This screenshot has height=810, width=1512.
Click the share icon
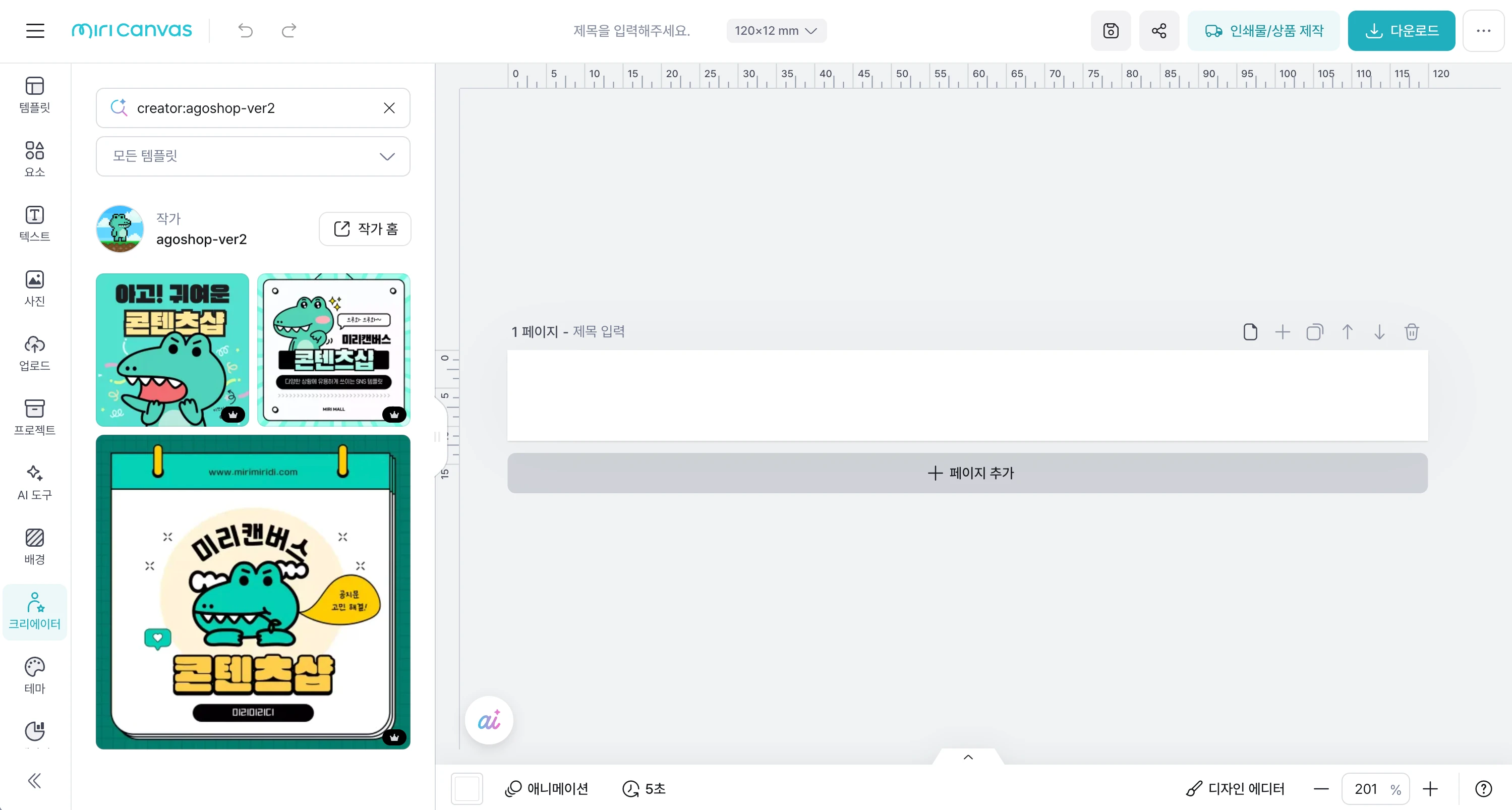1158,31
